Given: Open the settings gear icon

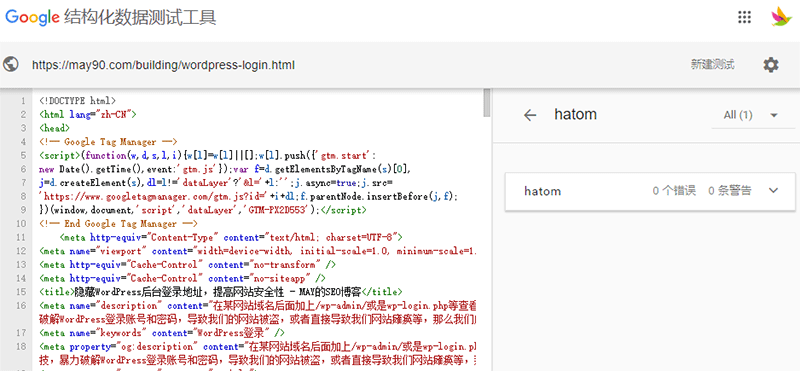Looking at the screenshot, I should click(x=771, y=65).
